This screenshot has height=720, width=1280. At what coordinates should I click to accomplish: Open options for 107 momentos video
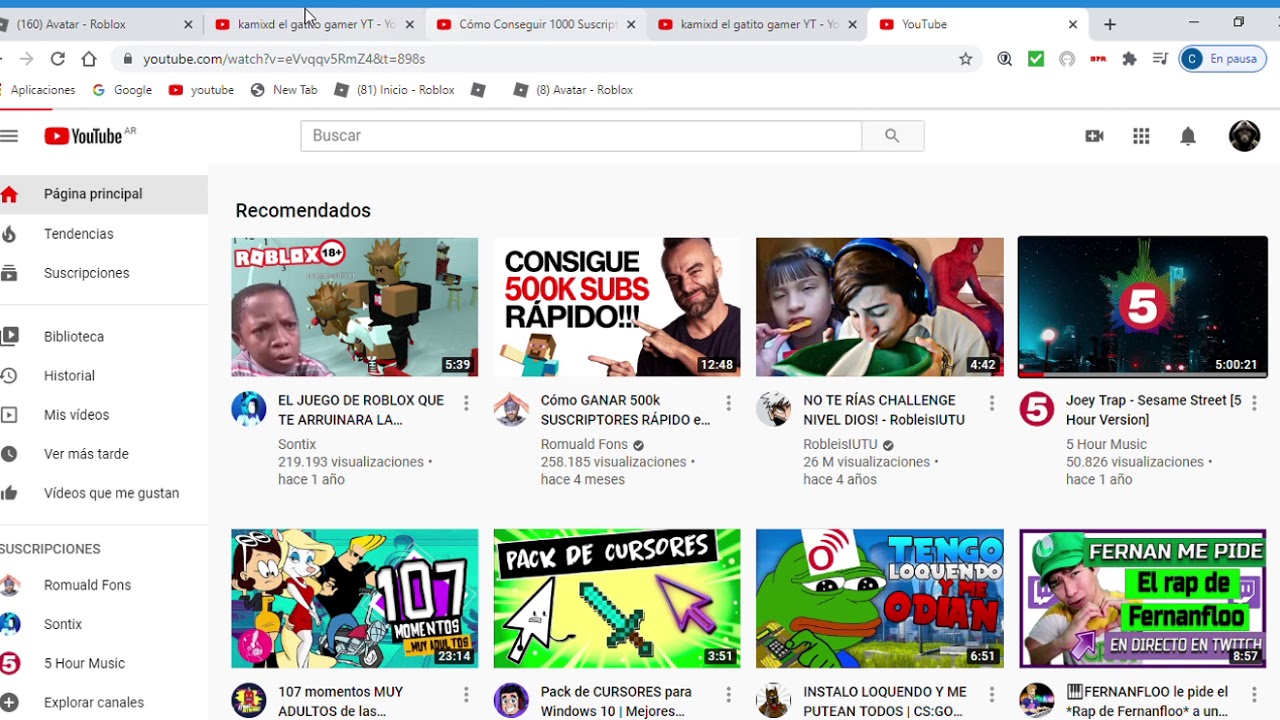point(466,695)
